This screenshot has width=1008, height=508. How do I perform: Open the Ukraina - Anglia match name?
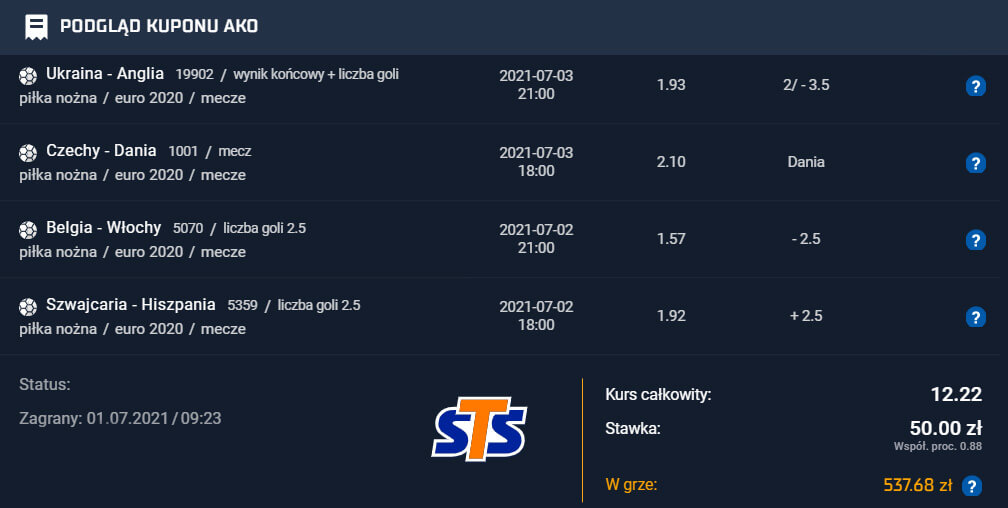pyautogui.click(x=105, y=74)
